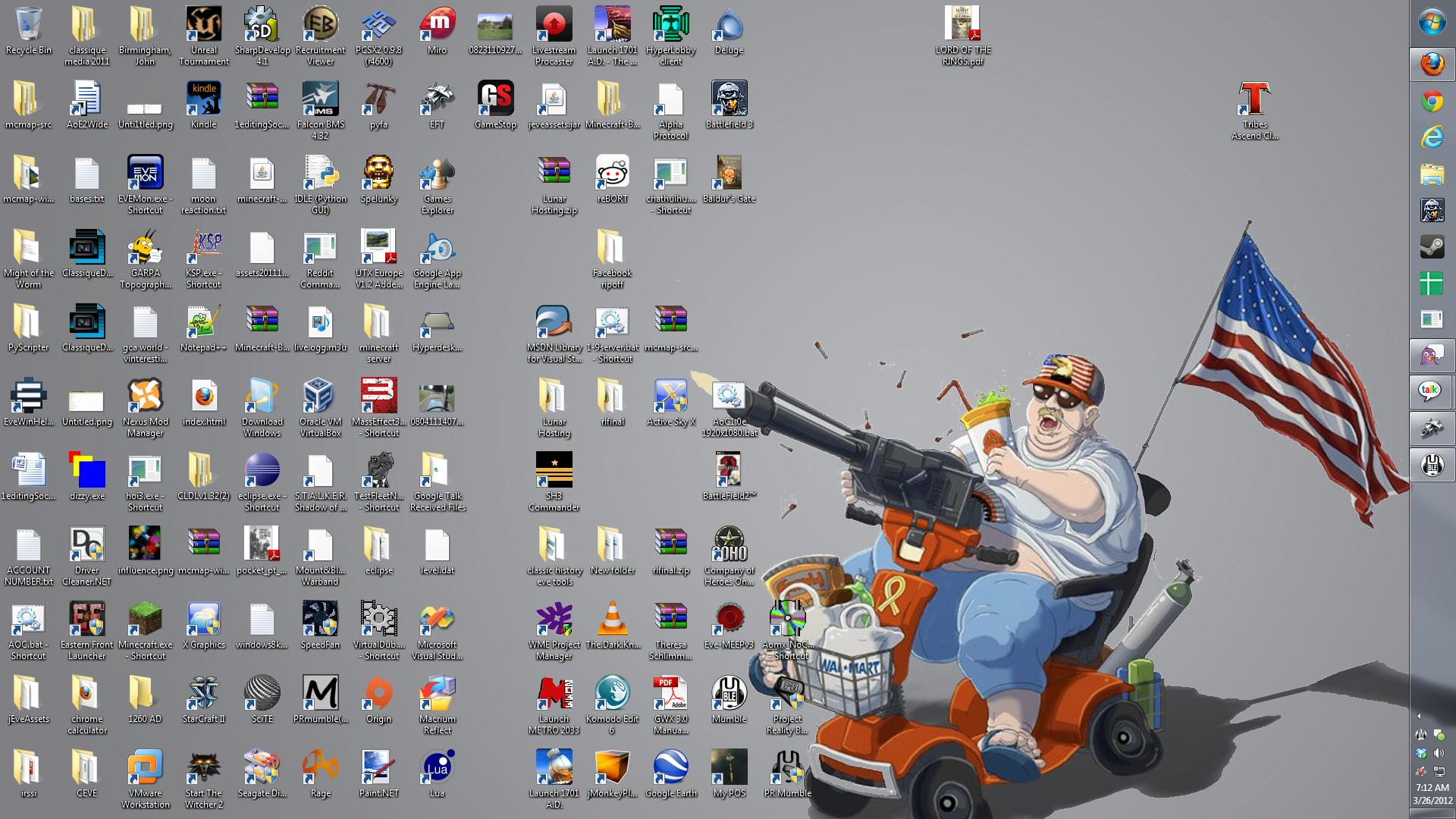Click the jMonkeyPlatform icon
Viewport: 1456px width, 819px height.
[x=612, y=775]
